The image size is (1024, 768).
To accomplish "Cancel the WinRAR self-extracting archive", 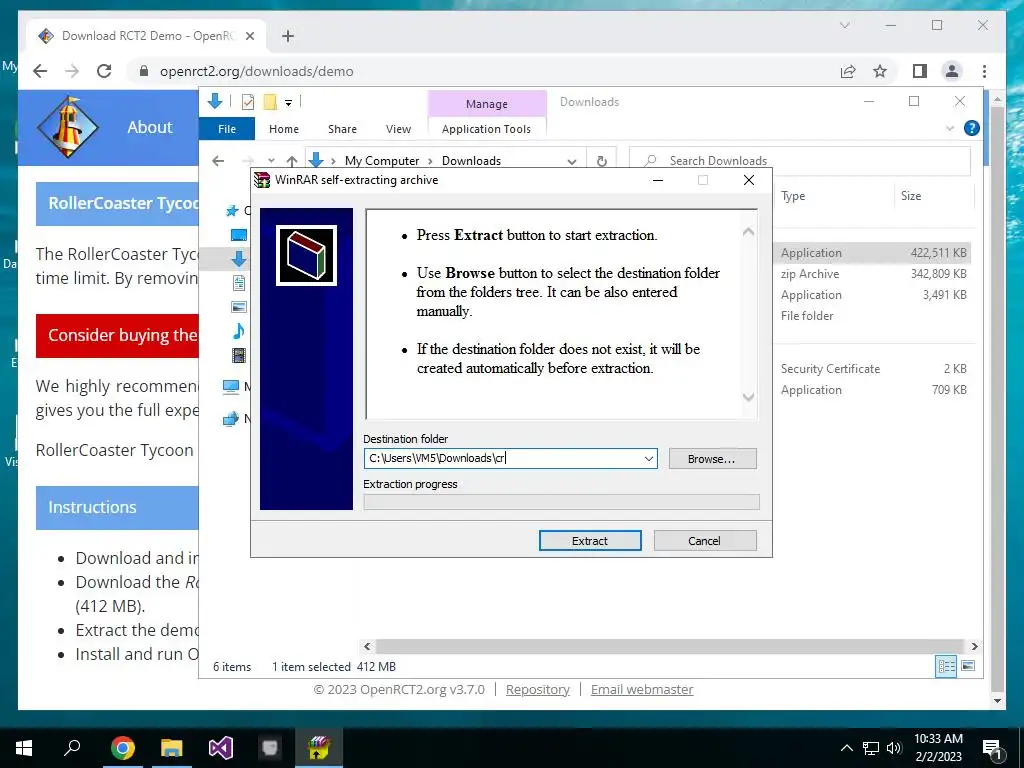I will (705, 541).
